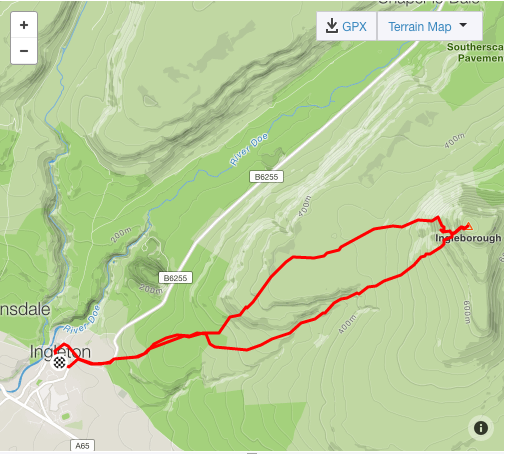Click the 200m contour label near the river

(121, 234)
